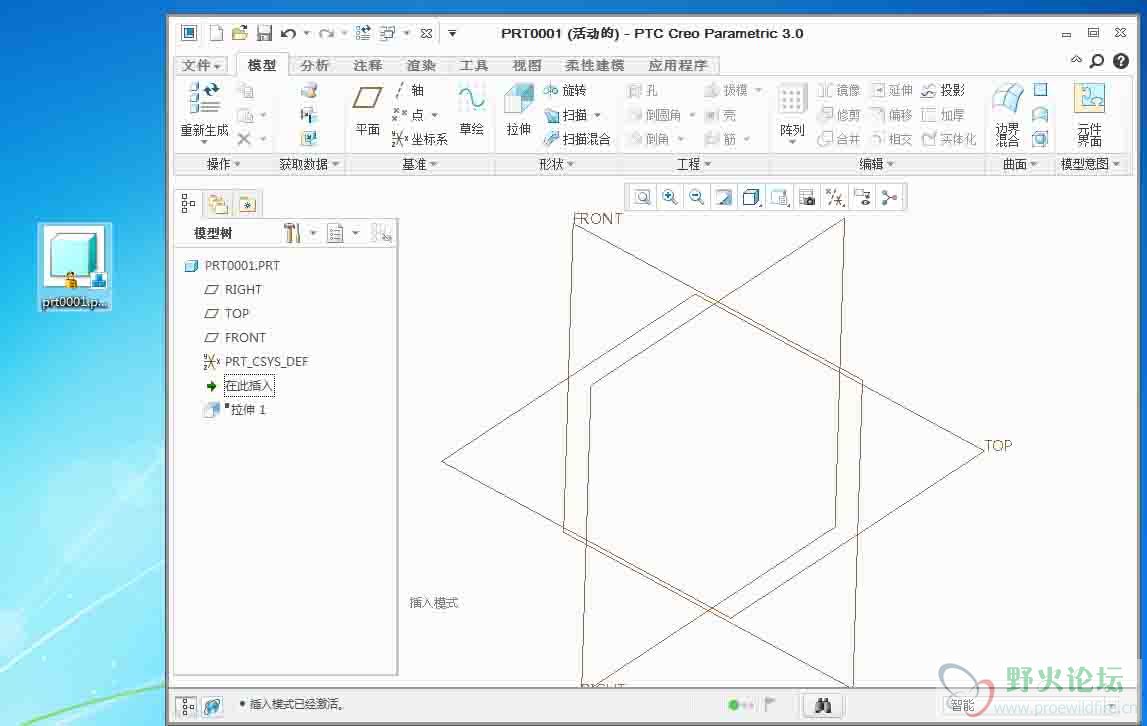Toggle the navigator pane icon in status bar
The width and height of the screenshot is (1147, 726).
pyautogui.click(x=188, y=706)
